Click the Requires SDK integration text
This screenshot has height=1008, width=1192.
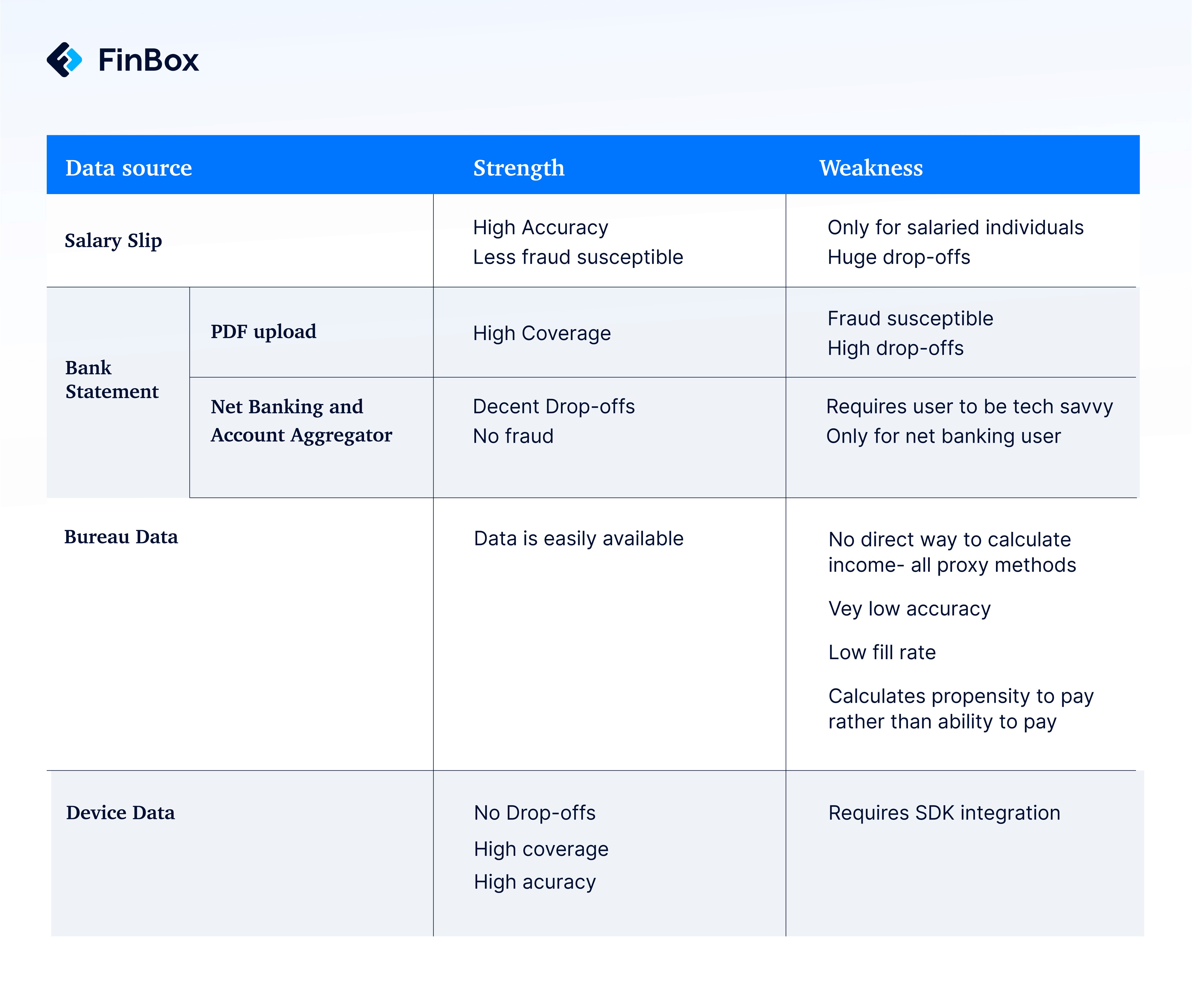944,813
